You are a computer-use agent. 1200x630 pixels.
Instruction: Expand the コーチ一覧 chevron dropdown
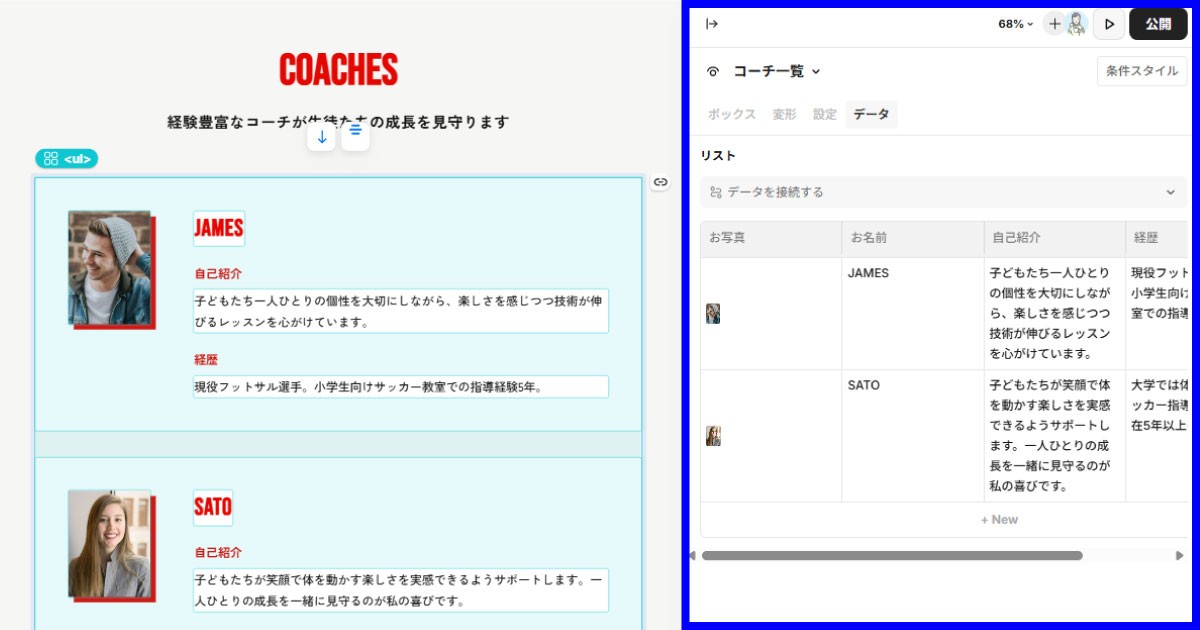coord(814,71)
